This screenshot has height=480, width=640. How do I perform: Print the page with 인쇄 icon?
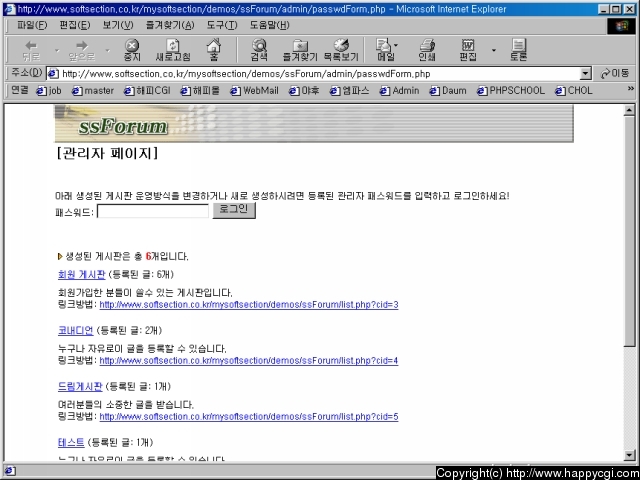pyautogui.click(x=427, y=50)
